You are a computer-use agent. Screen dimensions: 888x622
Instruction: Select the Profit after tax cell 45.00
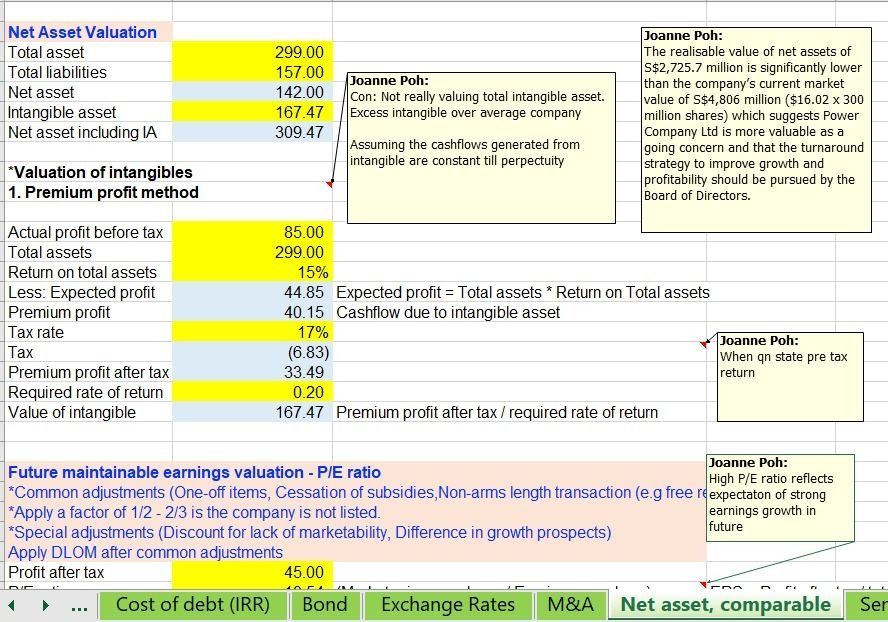click(253, 572)
